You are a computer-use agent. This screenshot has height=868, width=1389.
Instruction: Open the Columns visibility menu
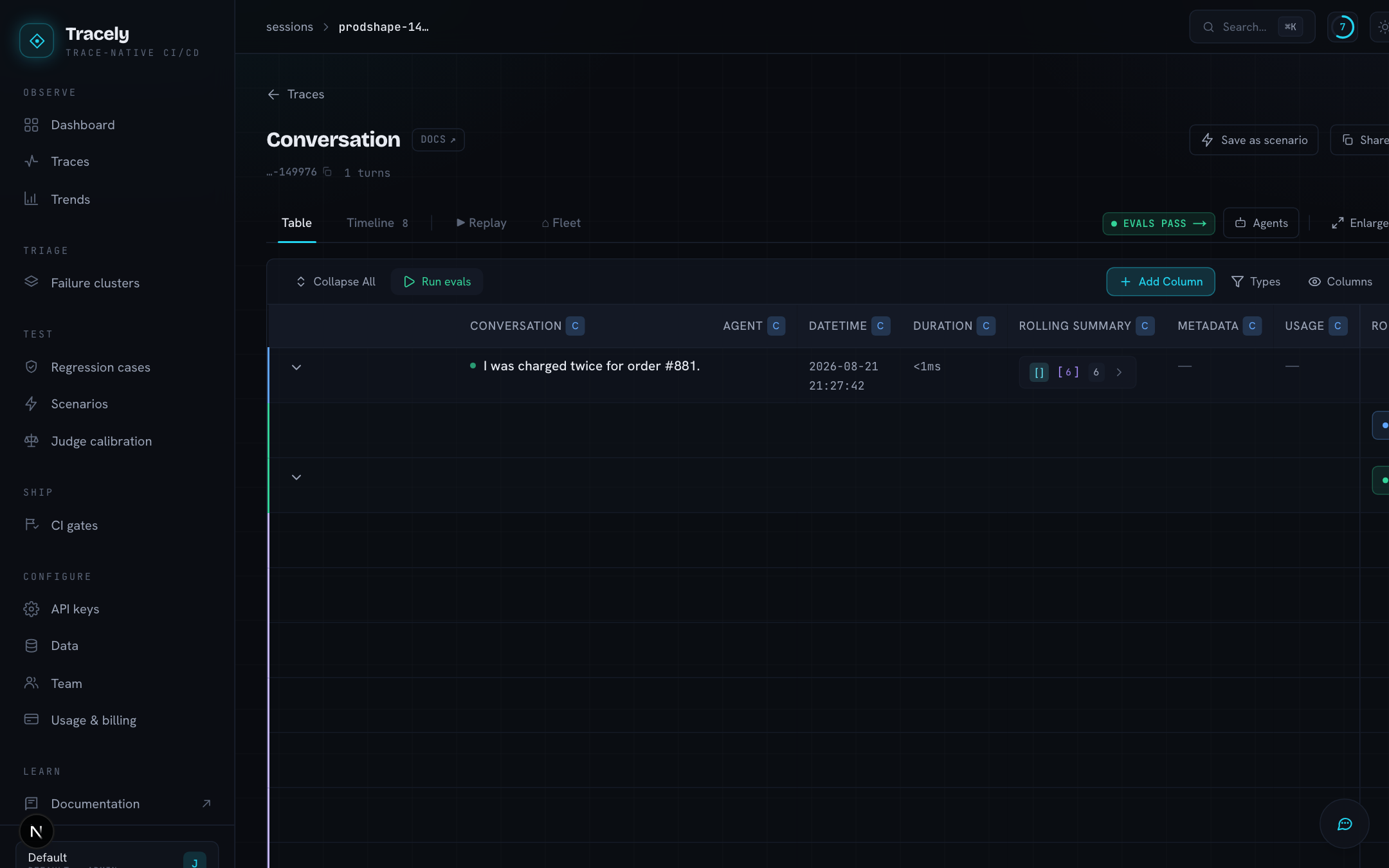pos(1340,282)
